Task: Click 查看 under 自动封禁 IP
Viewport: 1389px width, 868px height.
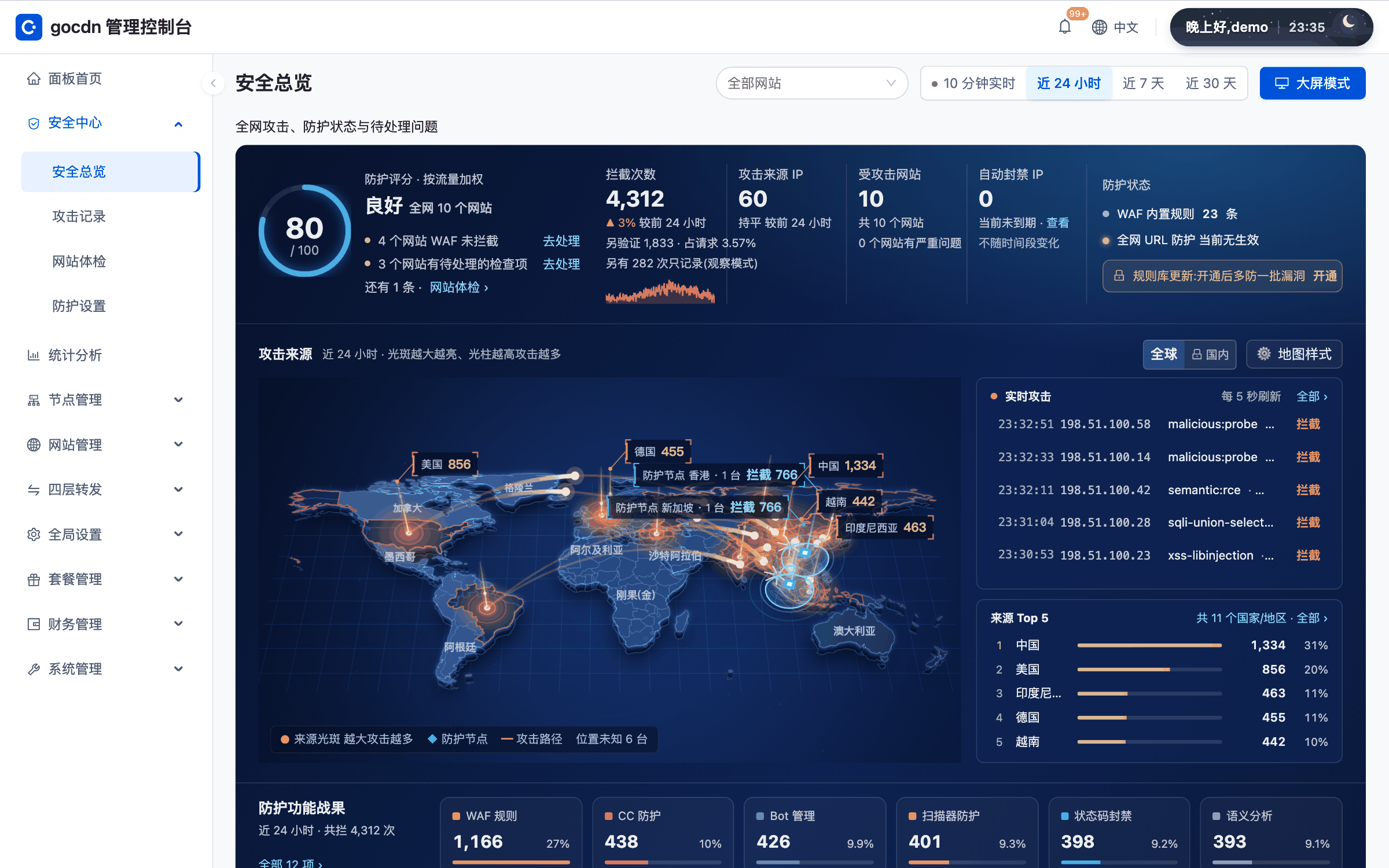Action: (1057, 223)
